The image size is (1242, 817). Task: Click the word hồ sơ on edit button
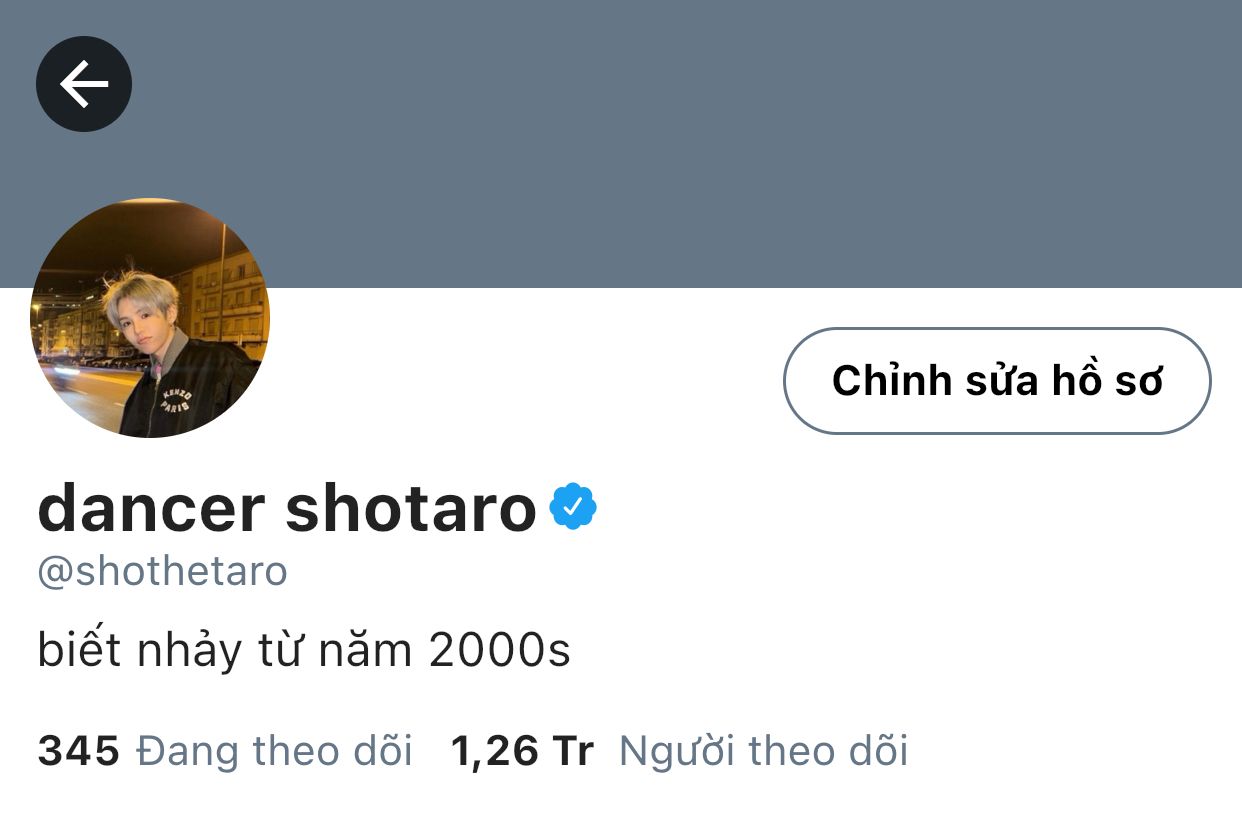coord(1106,381)
